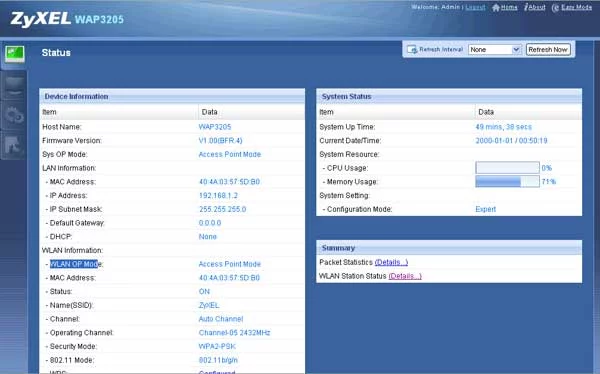Screen dimensions: 600x374
Task: Click WLAN Status value ON
Action: coord(204,292)
